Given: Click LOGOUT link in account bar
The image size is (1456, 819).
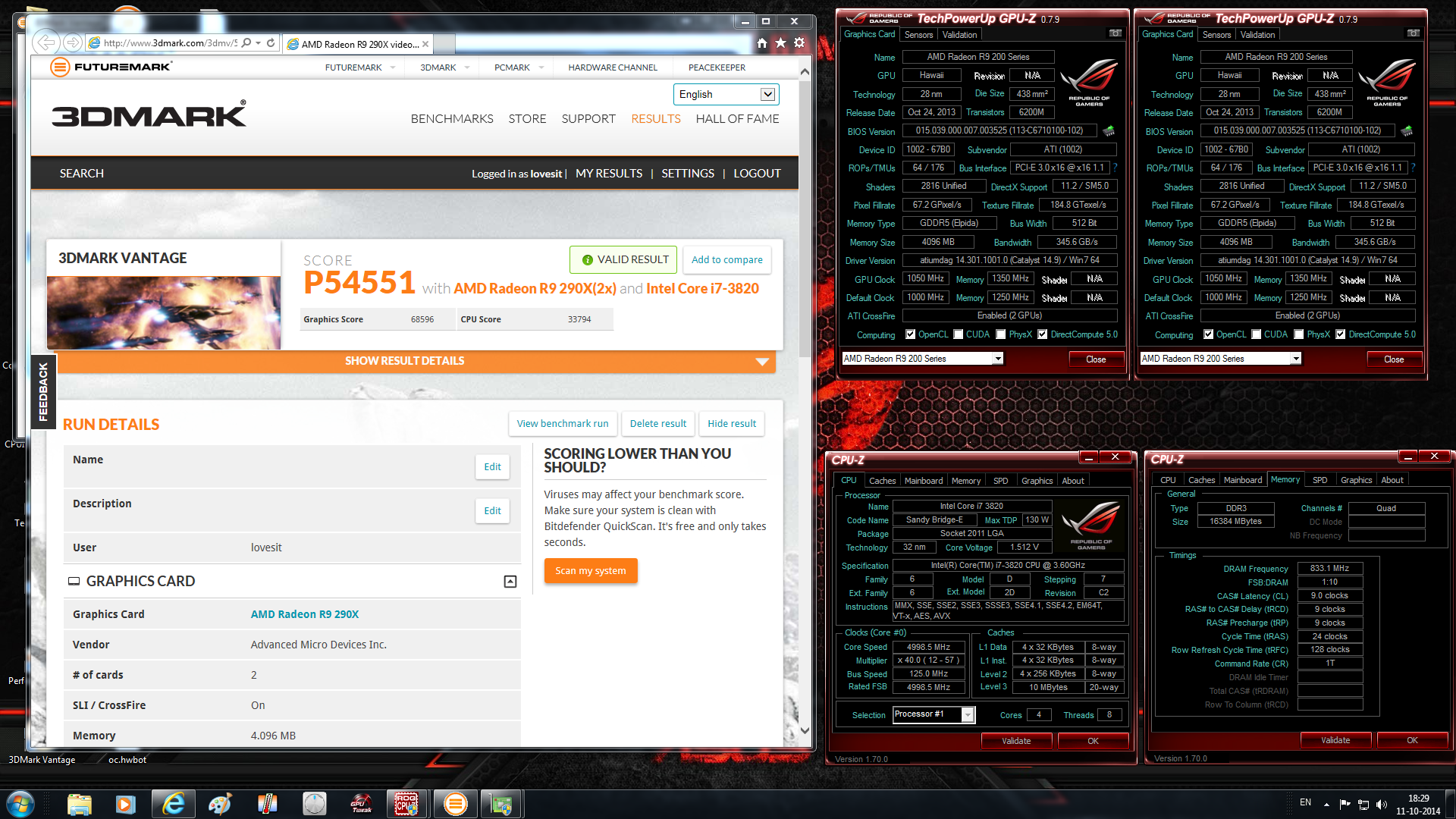Looking at the screenshot, I should pyautogui.click(x=757, y=174).
